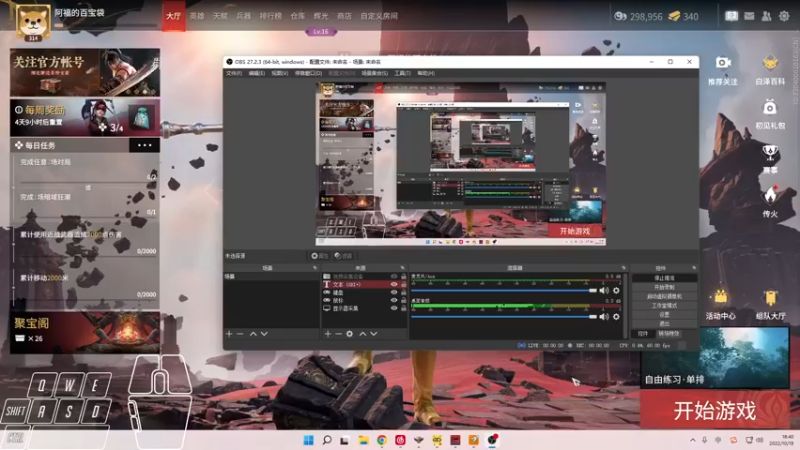
Task: Mute the 桌面音频 speaker icon
Action: click(604, 317)
